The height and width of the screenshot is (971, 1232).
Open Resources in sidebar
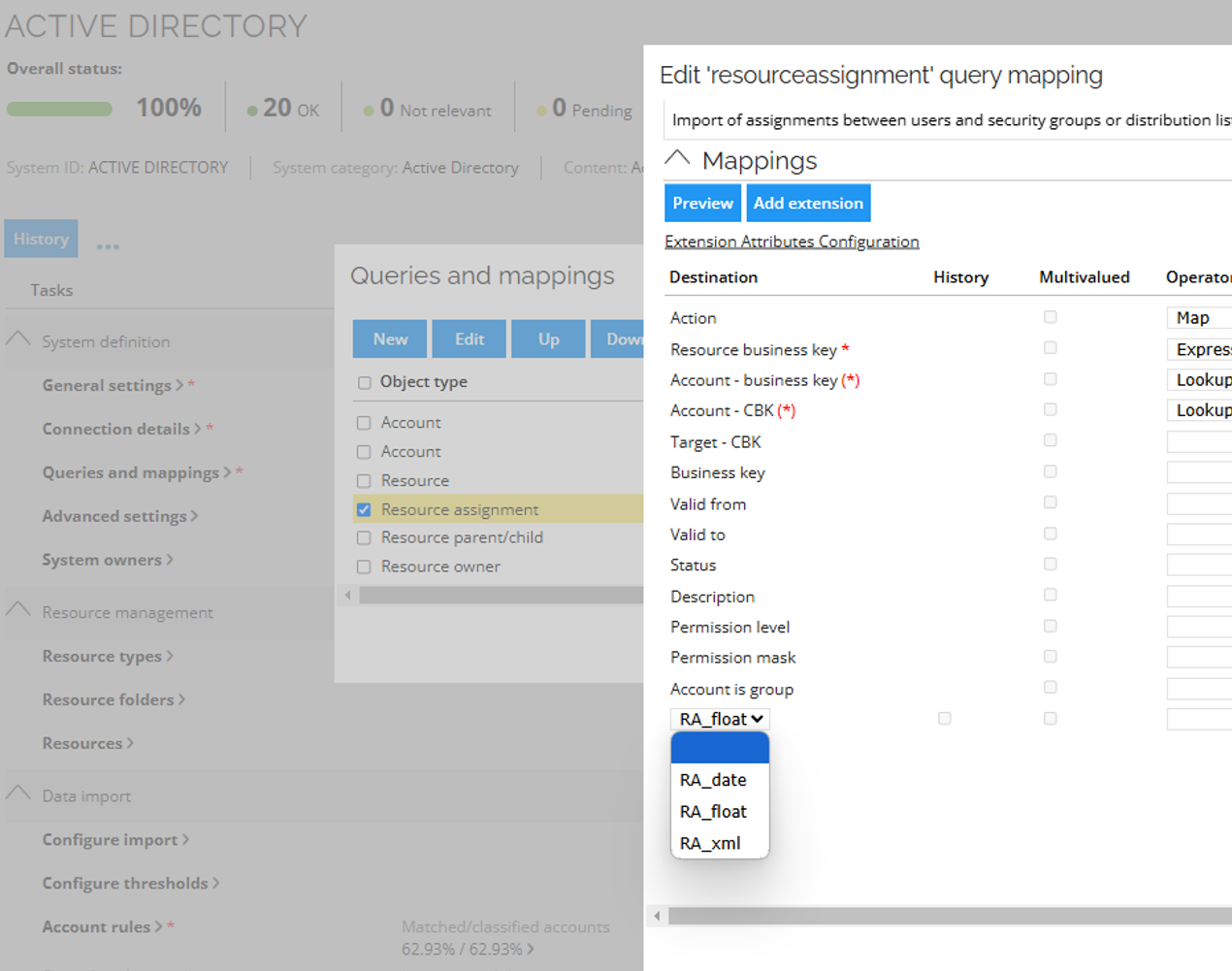point(87,743)
